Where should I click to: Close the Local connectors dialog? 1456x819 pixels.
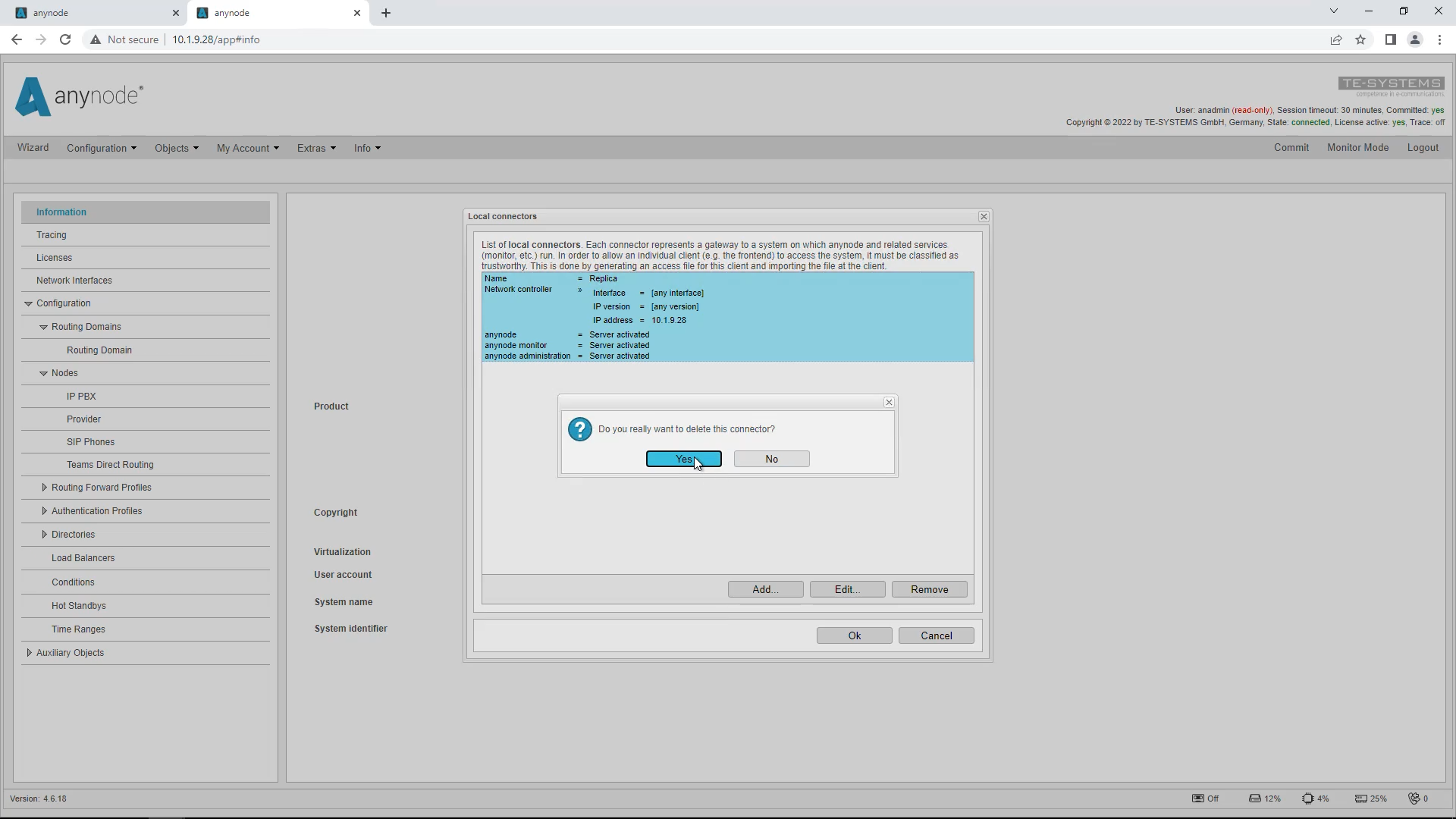click(984, 216)
